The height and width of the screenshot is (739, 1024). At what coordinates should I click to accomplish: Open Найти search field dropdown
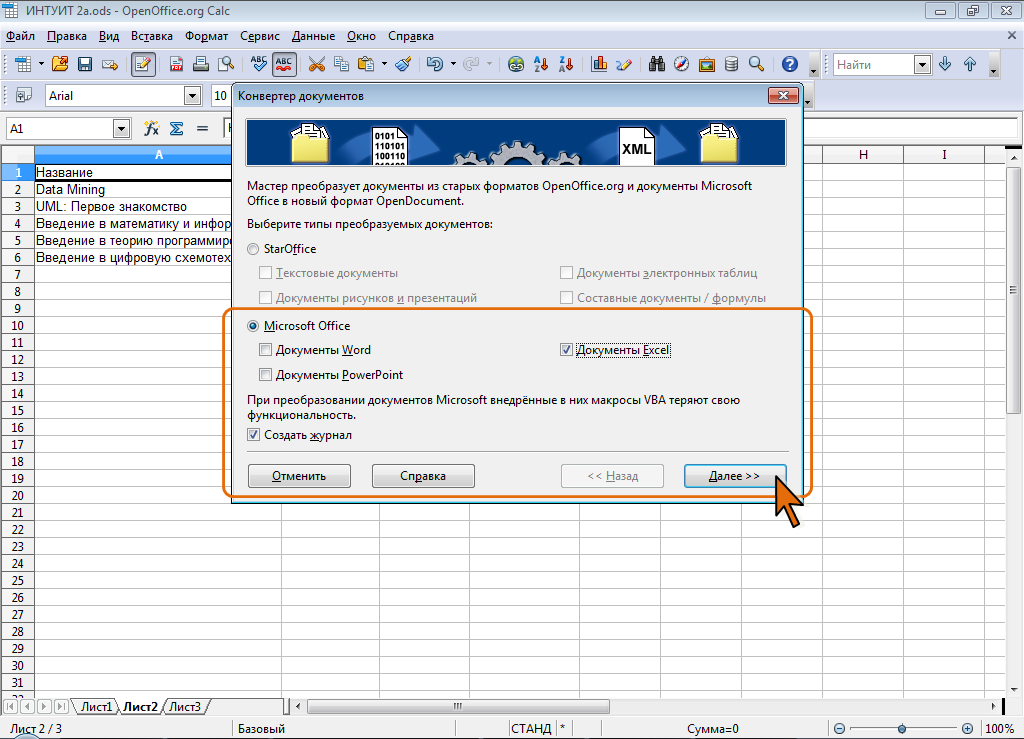[922, 65]
